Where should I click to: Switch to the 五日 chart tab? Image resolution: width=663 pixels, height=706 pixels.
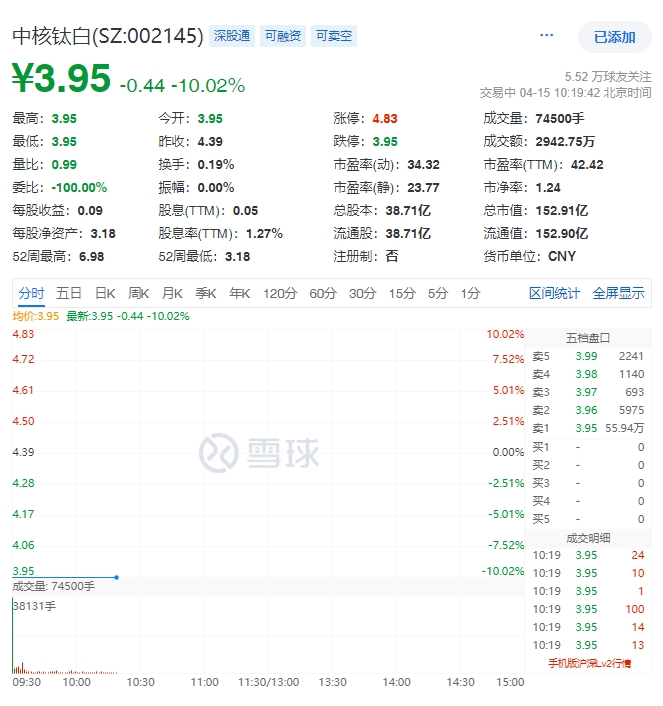[x=69, y=294]
